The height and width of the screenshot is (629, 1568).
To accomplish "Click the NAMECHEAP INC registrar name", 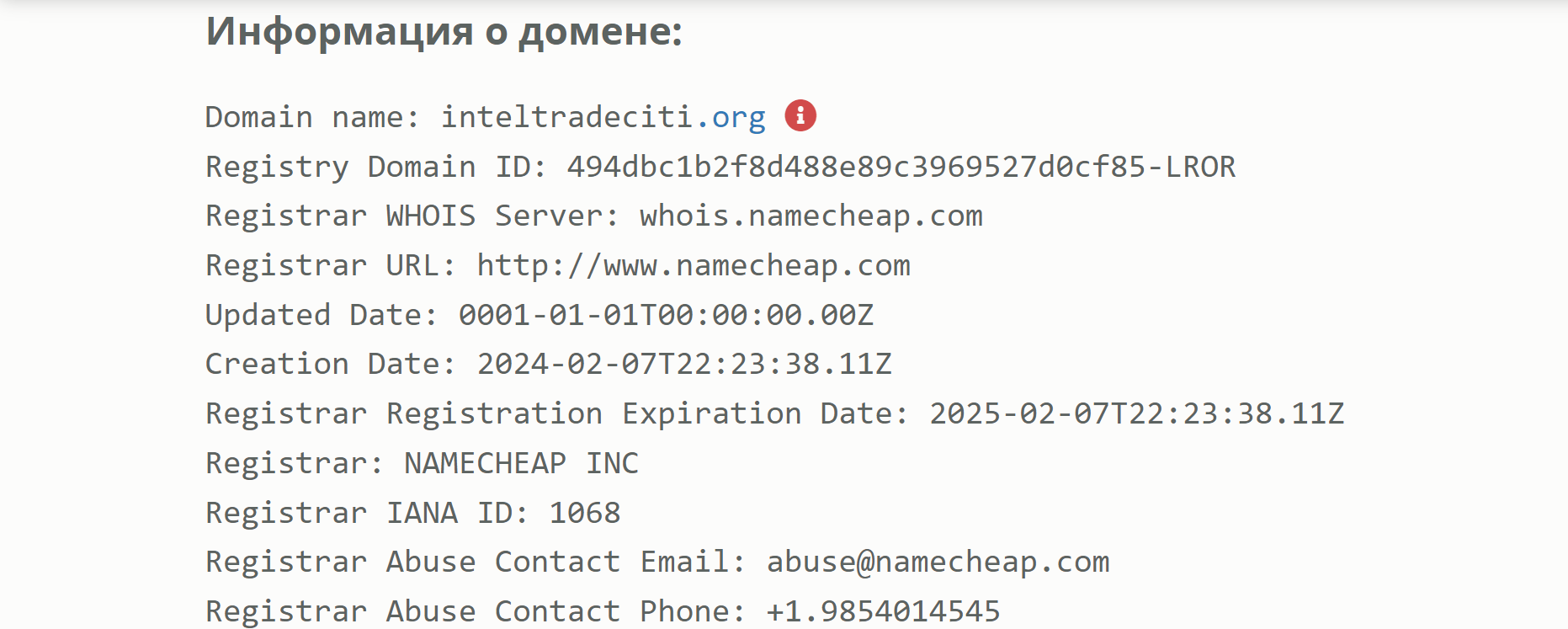I will tap(522, 463).
